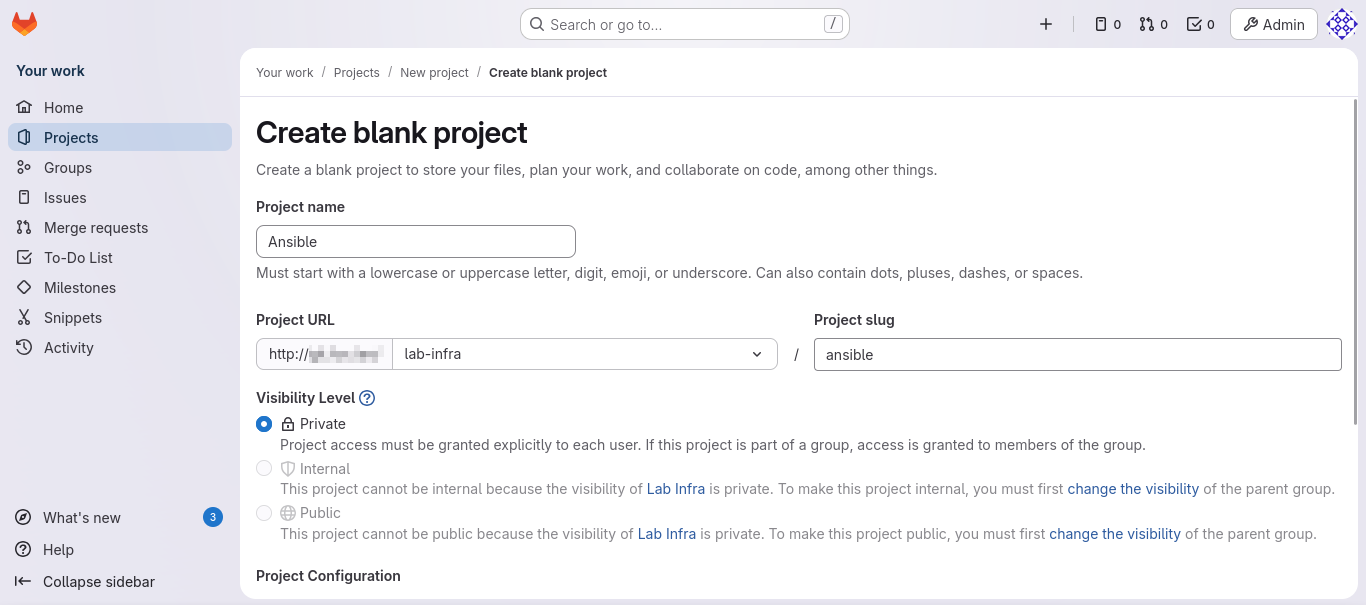View Activity in the sidebar
This screenshot has width=1366, height=605.
coord(68,347)
